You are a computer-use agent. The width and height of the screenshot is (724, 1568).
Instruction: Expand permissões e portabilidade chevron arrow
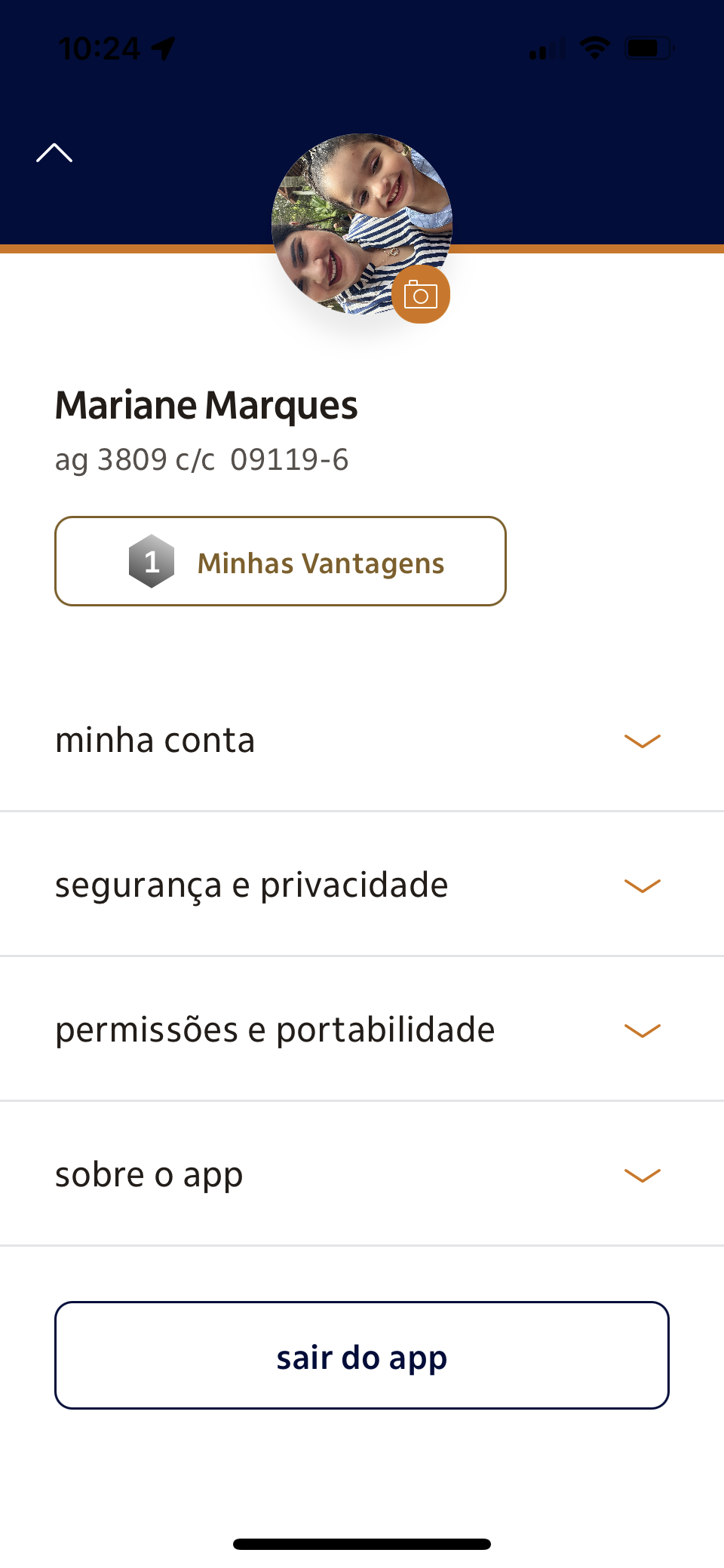click(x=643, y=1030)
